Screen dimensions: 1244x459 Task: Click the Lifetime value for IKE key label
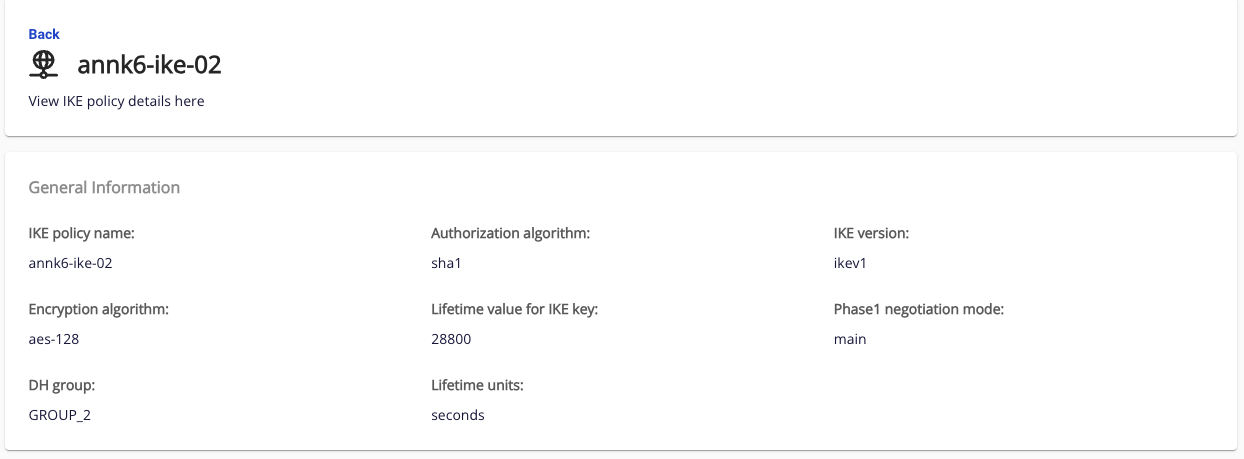coord(514,309)
